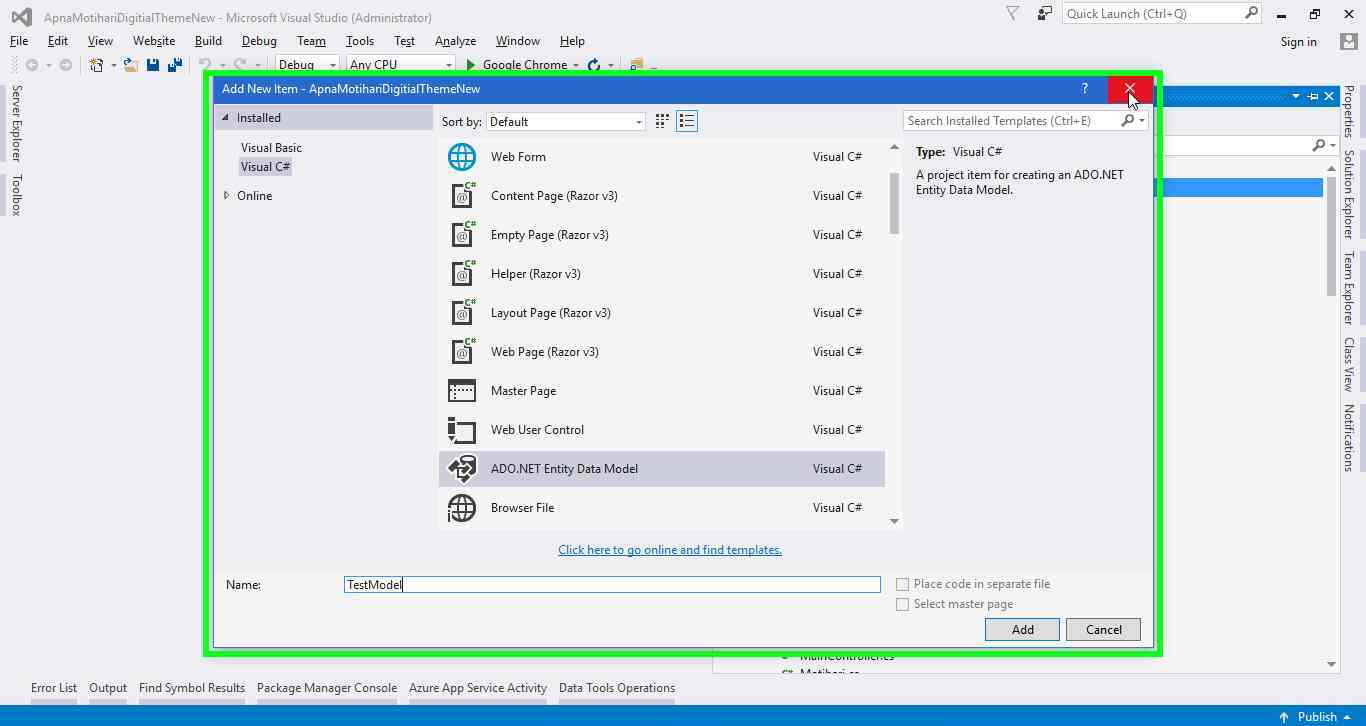Image resolution: width=1366 pixels, height=726 pixels.
Task: Open the Analyze menu
Action: [455, 41]
